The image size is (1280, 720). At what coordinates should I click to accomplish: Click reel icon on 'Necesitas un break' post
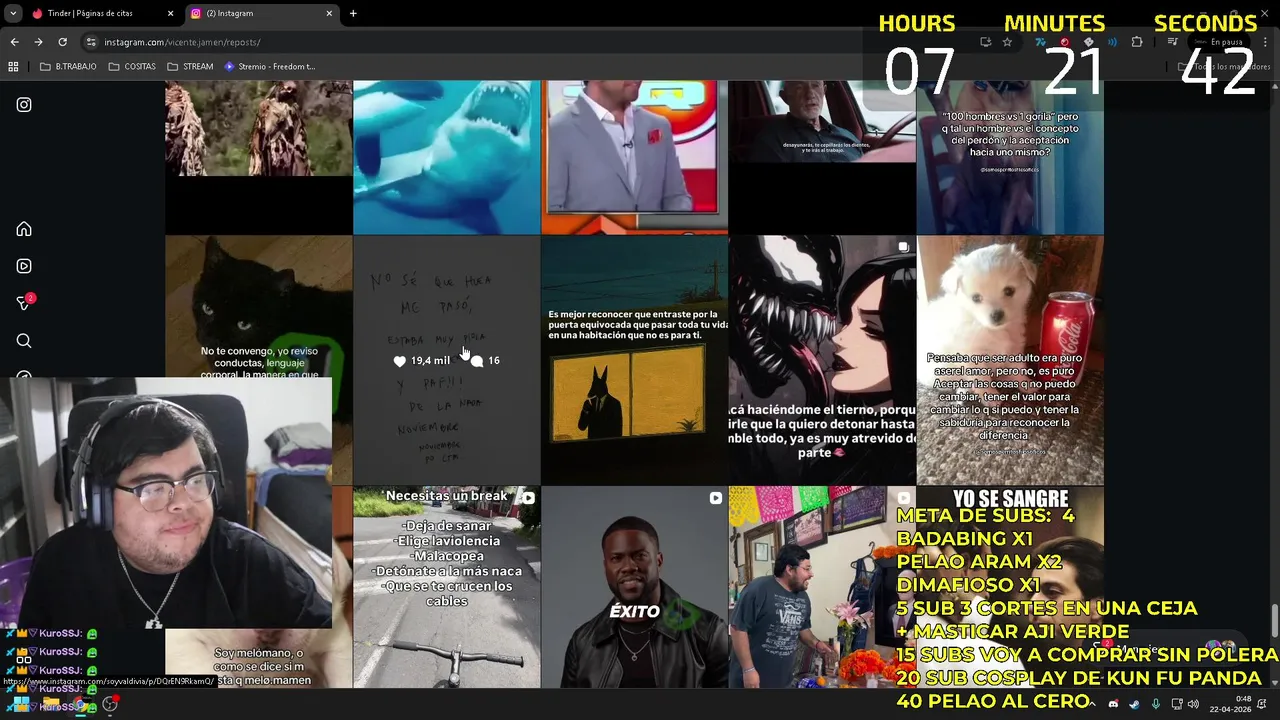[x=527, y=498]
